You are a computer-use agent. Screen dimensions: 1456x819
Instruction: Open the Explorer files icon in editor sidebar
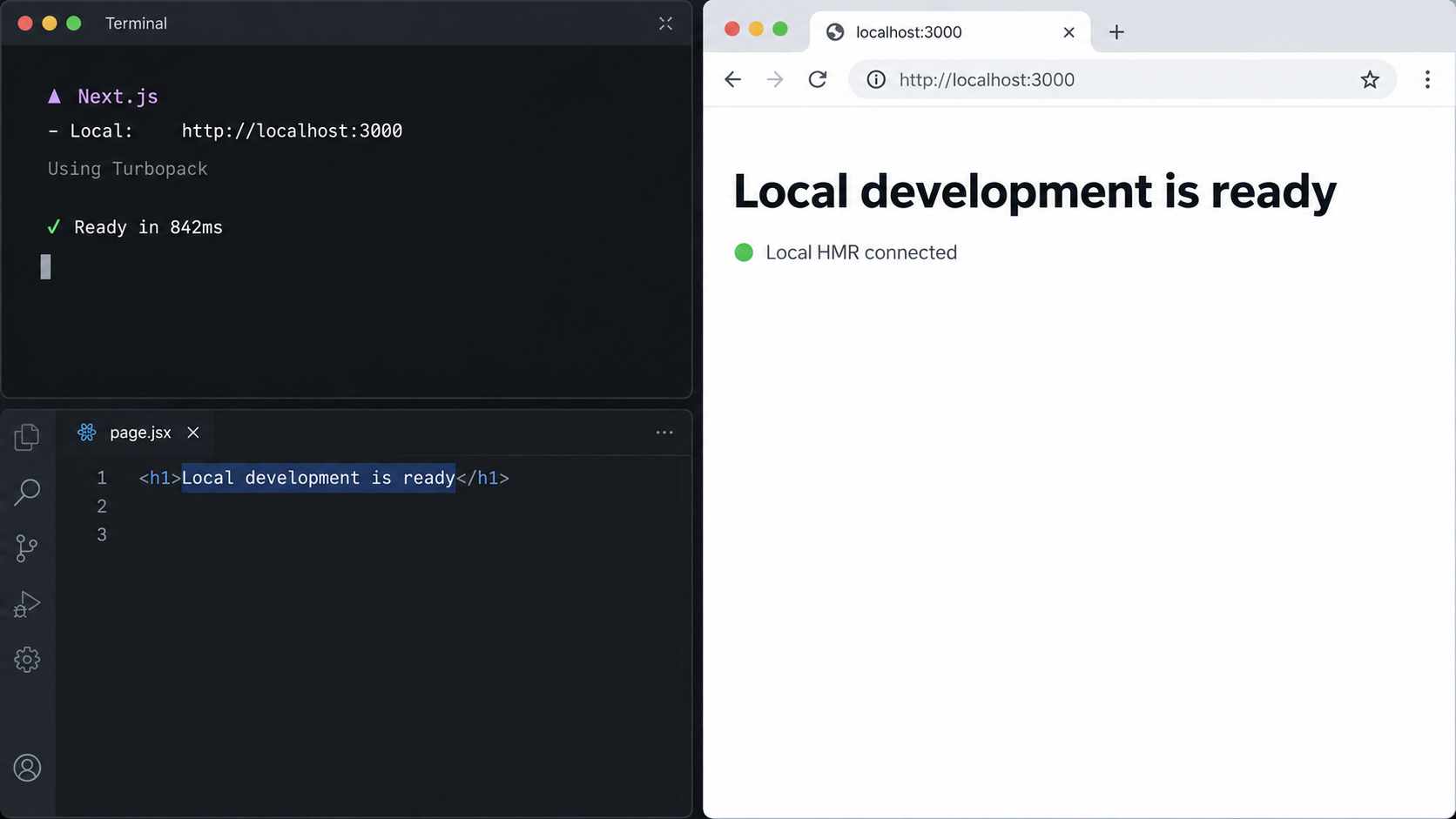27,436
